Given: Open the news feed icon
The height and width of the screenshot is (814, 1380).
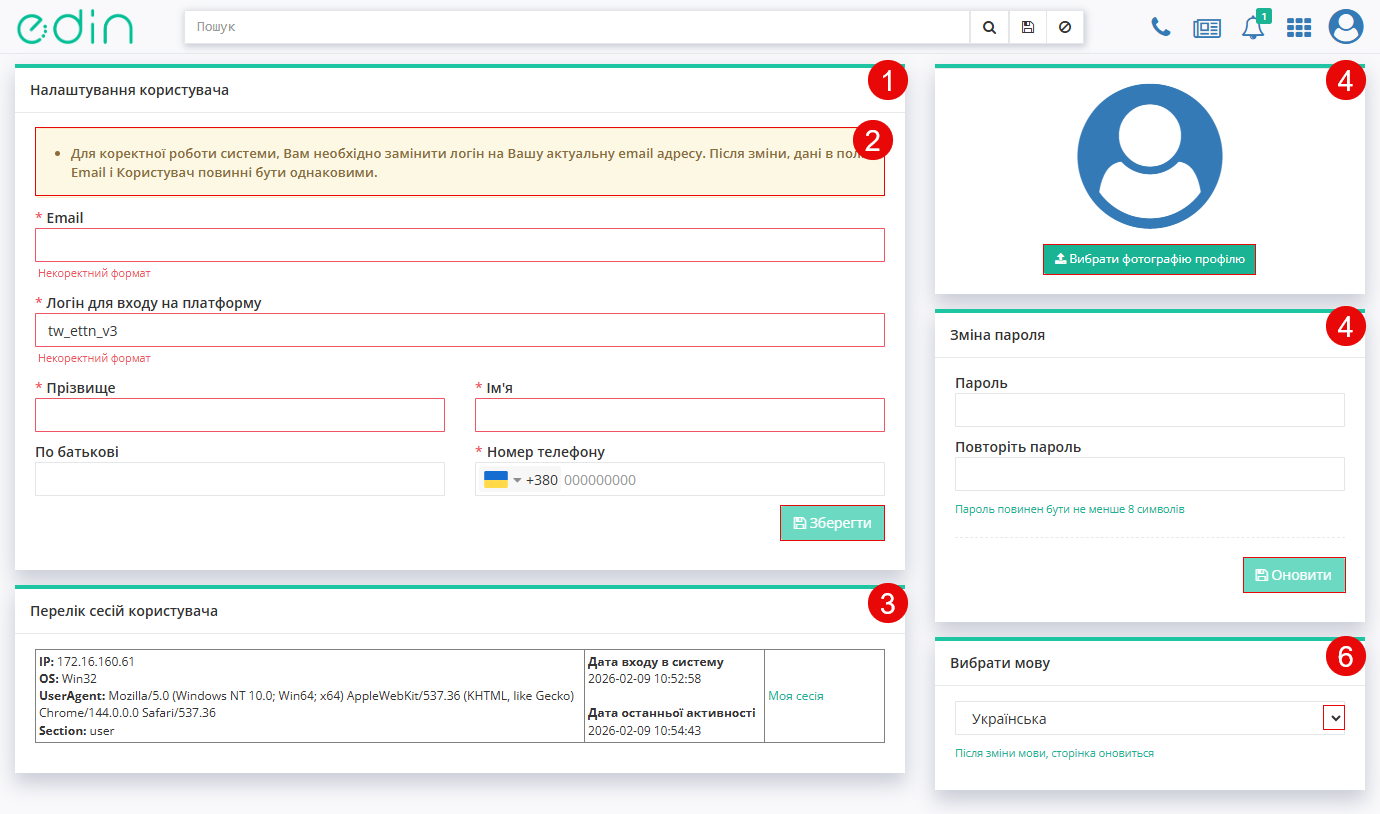Looking at the screenshot, I should [1207, 28].
